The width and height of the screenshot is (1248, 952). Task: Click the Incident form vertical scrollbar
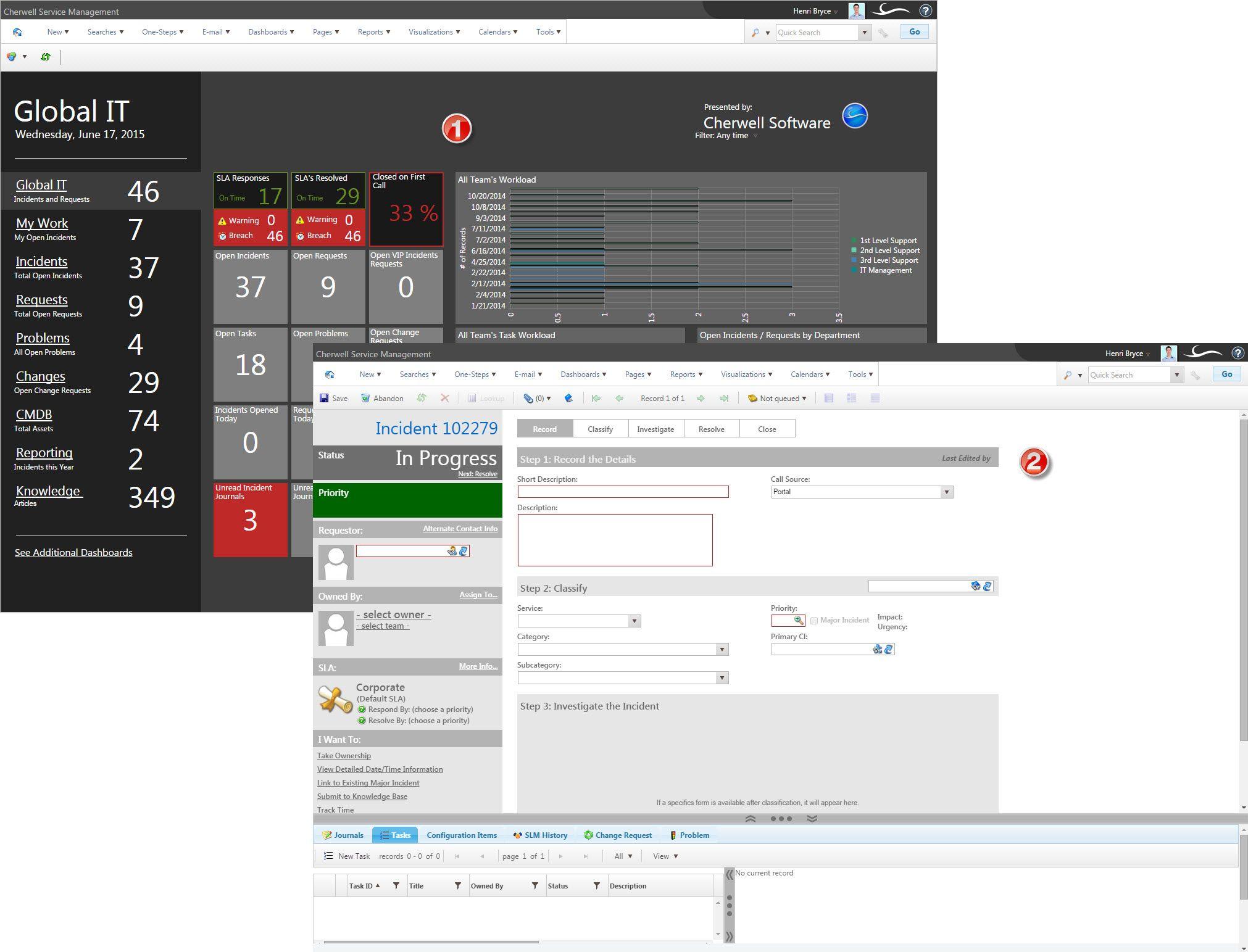pyautogui.click(x=1243, y=580)
